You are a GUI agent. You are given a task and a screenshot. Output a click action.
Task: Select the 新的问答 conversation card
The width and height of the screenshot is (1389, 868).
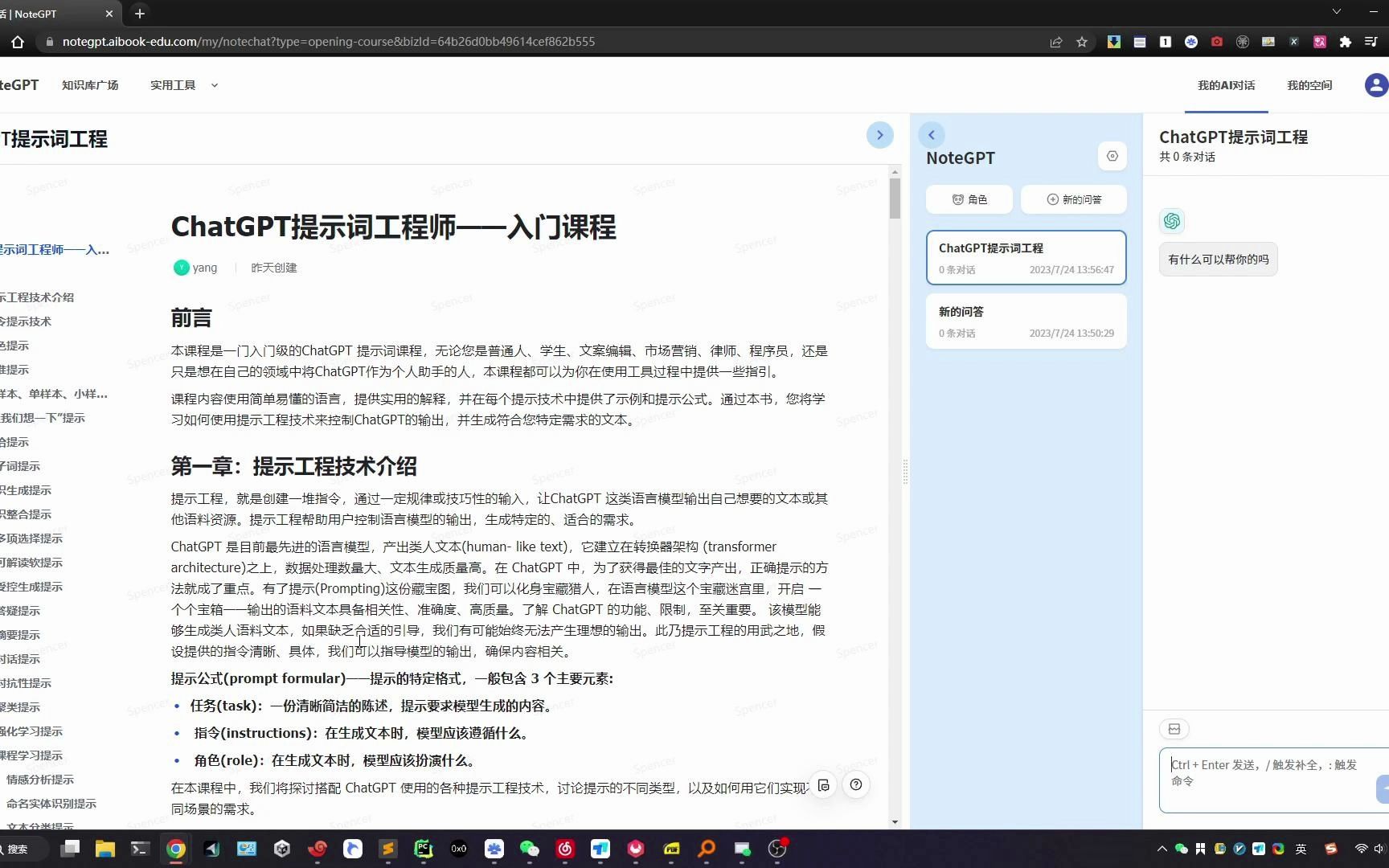[1026, 321]
